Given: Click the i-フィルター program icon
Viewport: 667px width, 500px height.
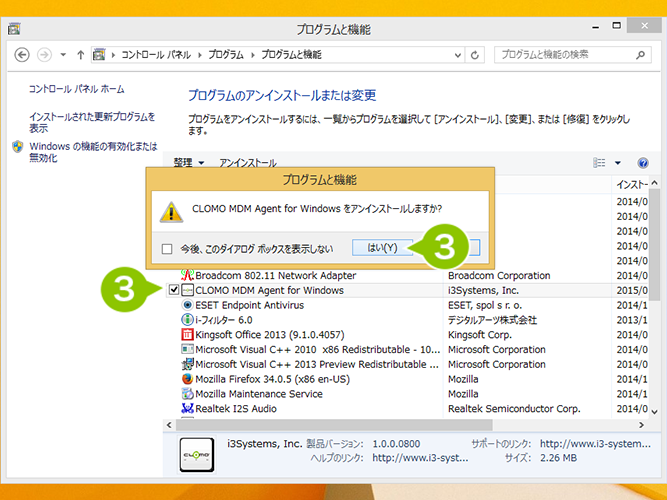Looking at the screenshot, I should 187,320.
